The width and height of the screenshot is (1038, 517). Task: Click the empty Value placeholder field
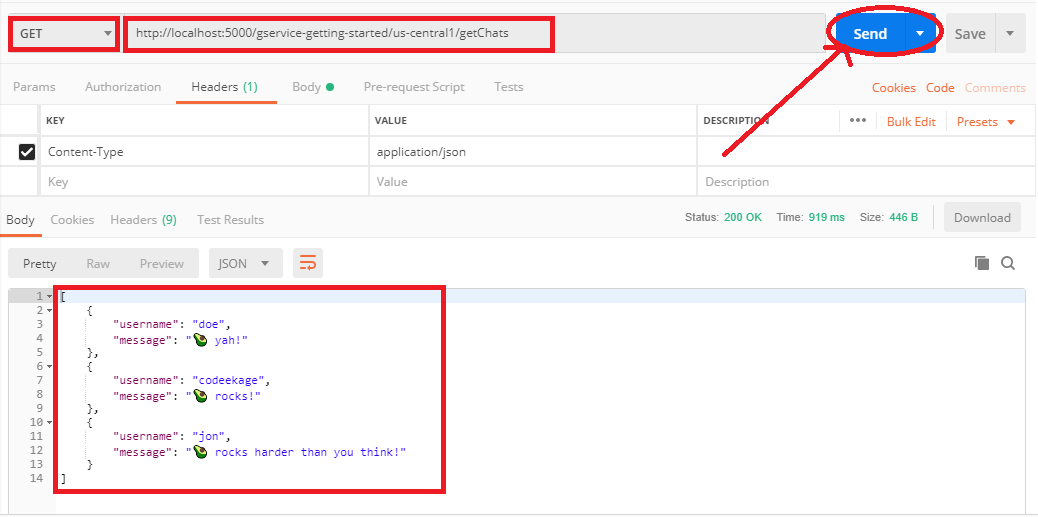click(533, 181)
